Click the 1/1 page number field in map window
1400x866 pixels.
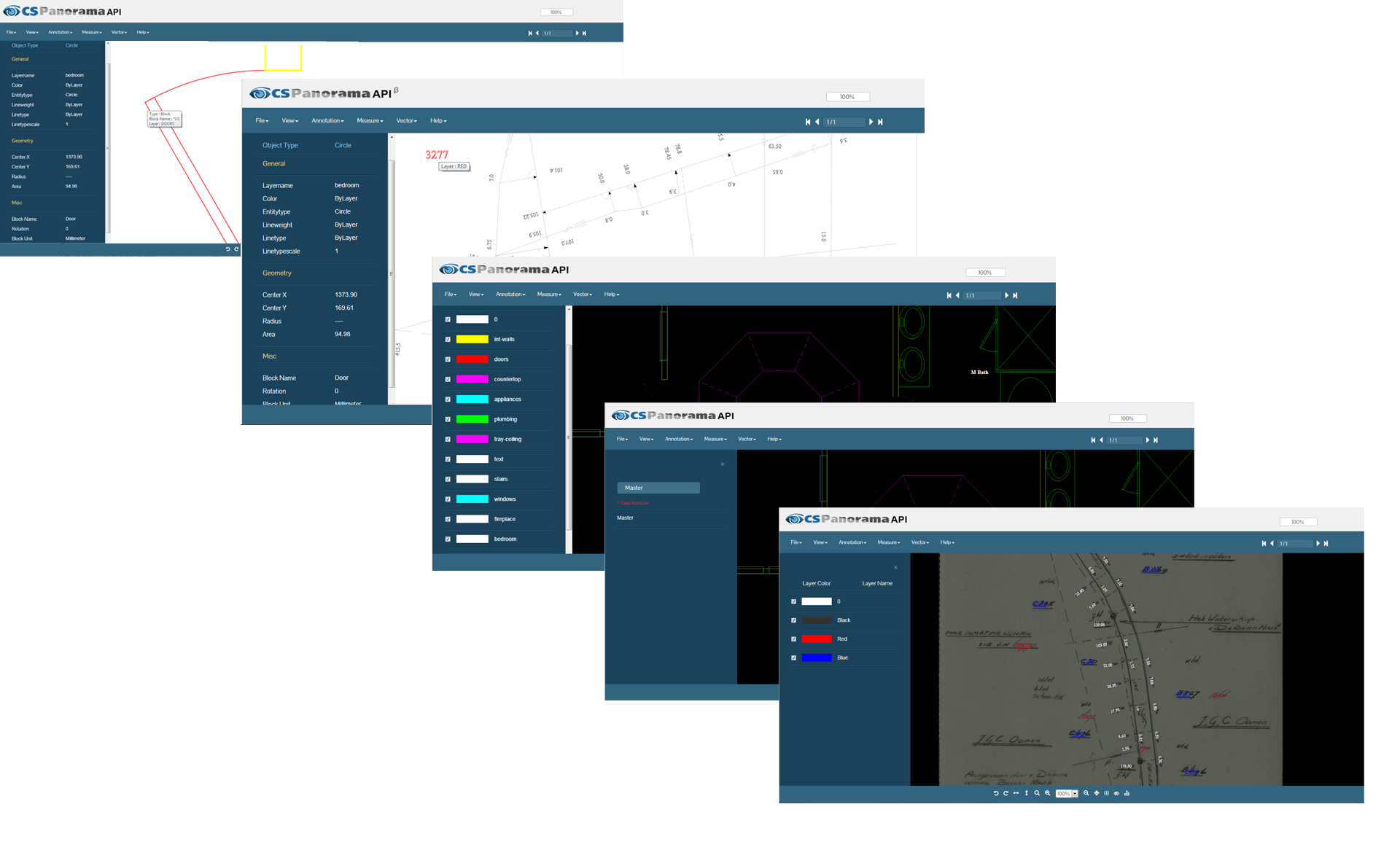(1295, 543)
